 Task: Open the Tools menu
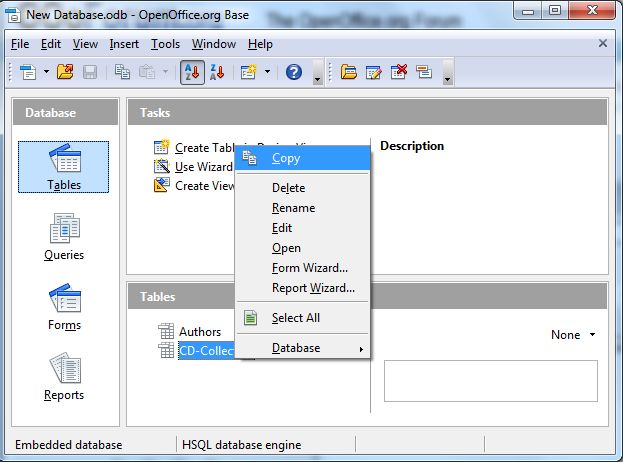pyautogui.click(x=165, y=44)
